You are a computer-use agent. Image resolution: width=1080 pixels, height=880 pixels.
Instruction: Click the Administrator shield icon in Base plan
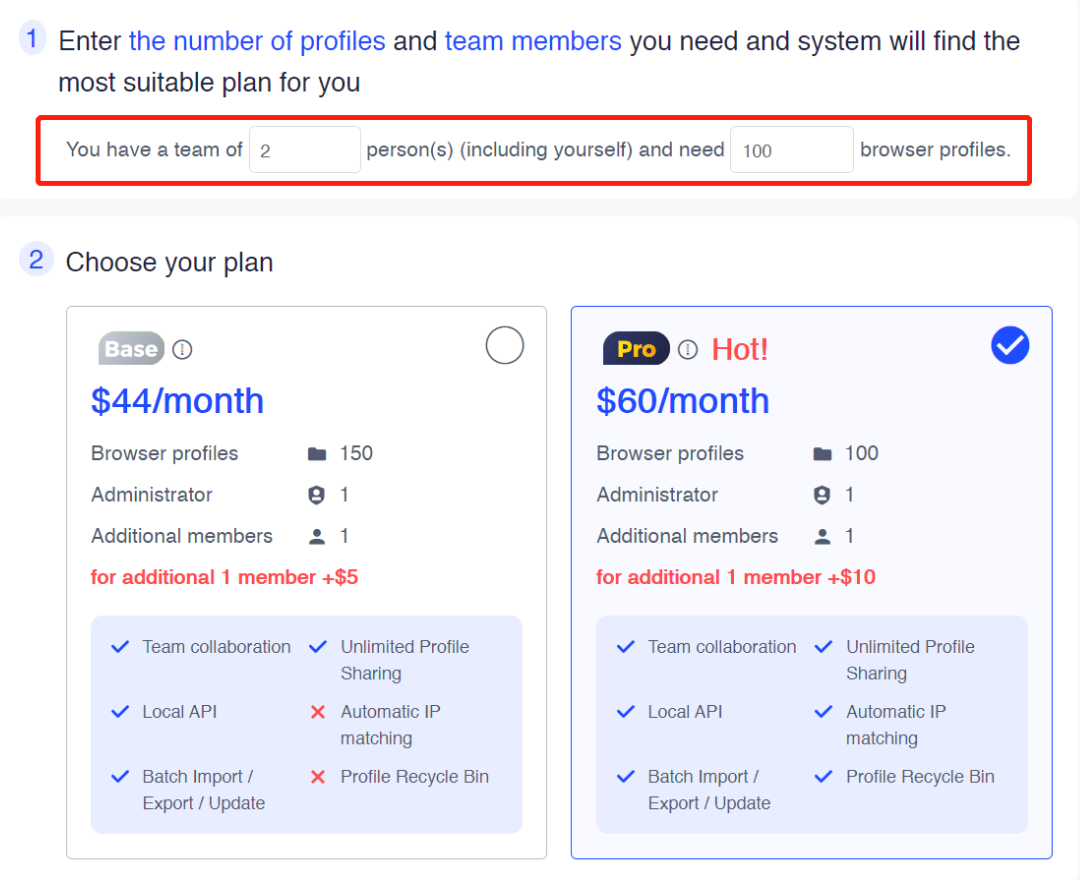316,495
